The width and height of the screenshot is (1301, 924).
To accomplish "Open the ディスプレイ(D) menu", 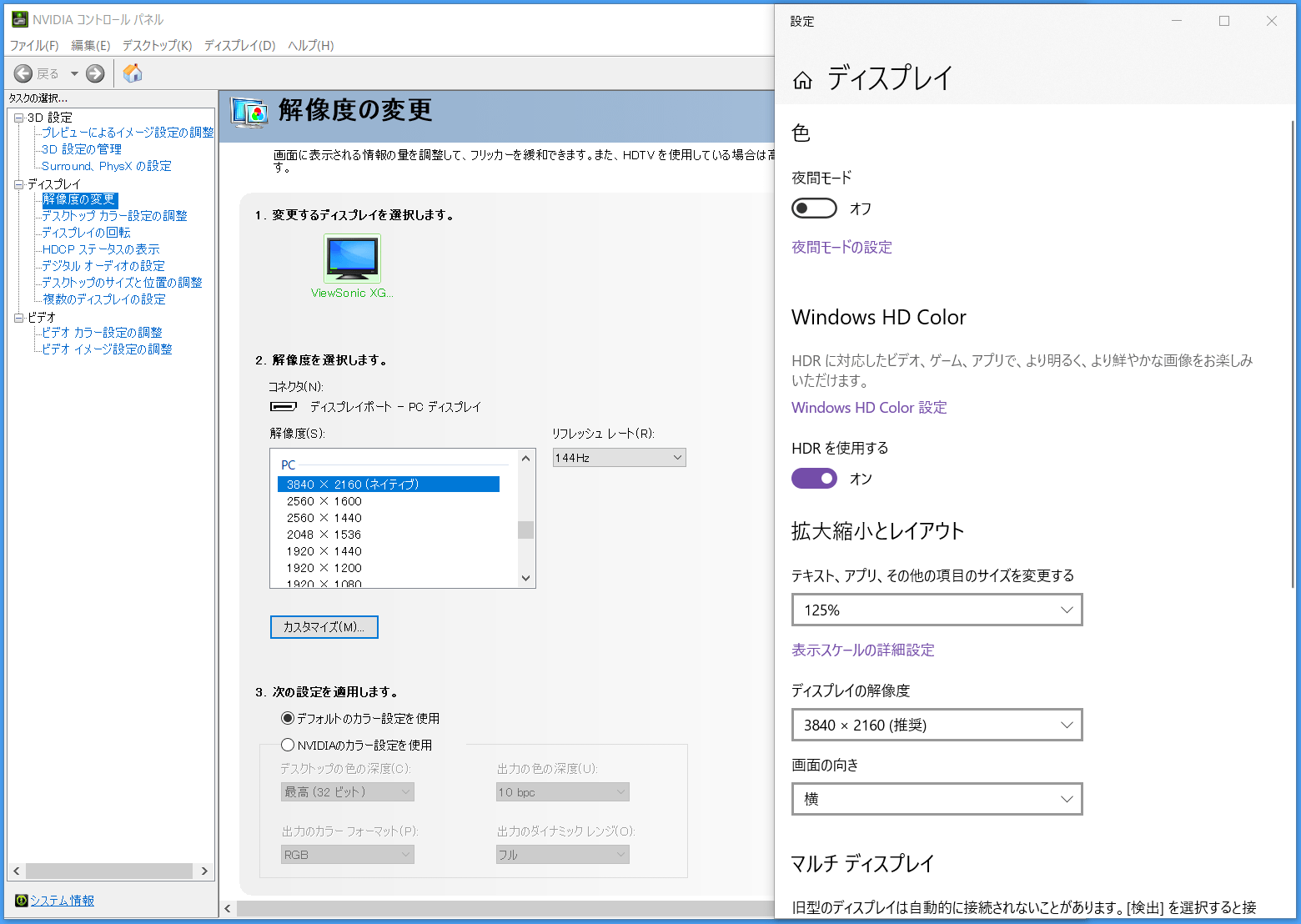I will [240, 45].
